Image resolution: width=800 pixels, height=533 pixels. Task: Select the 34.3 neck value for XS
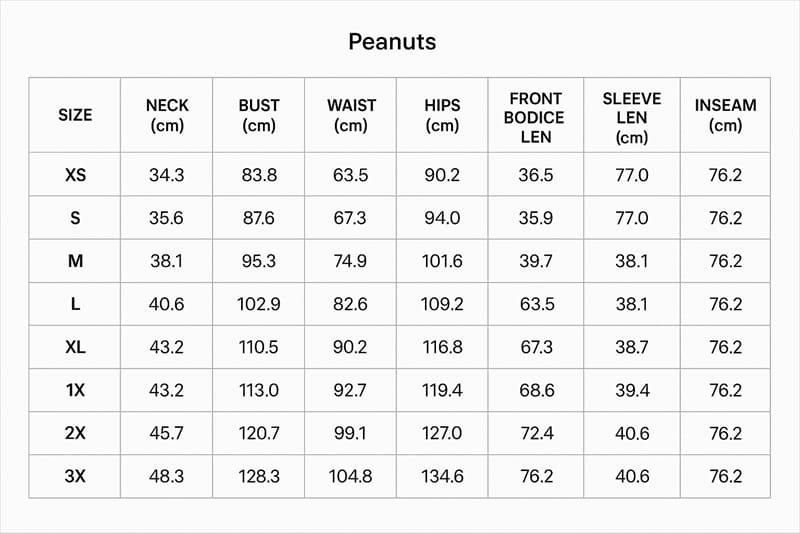[x=167, y=175]
